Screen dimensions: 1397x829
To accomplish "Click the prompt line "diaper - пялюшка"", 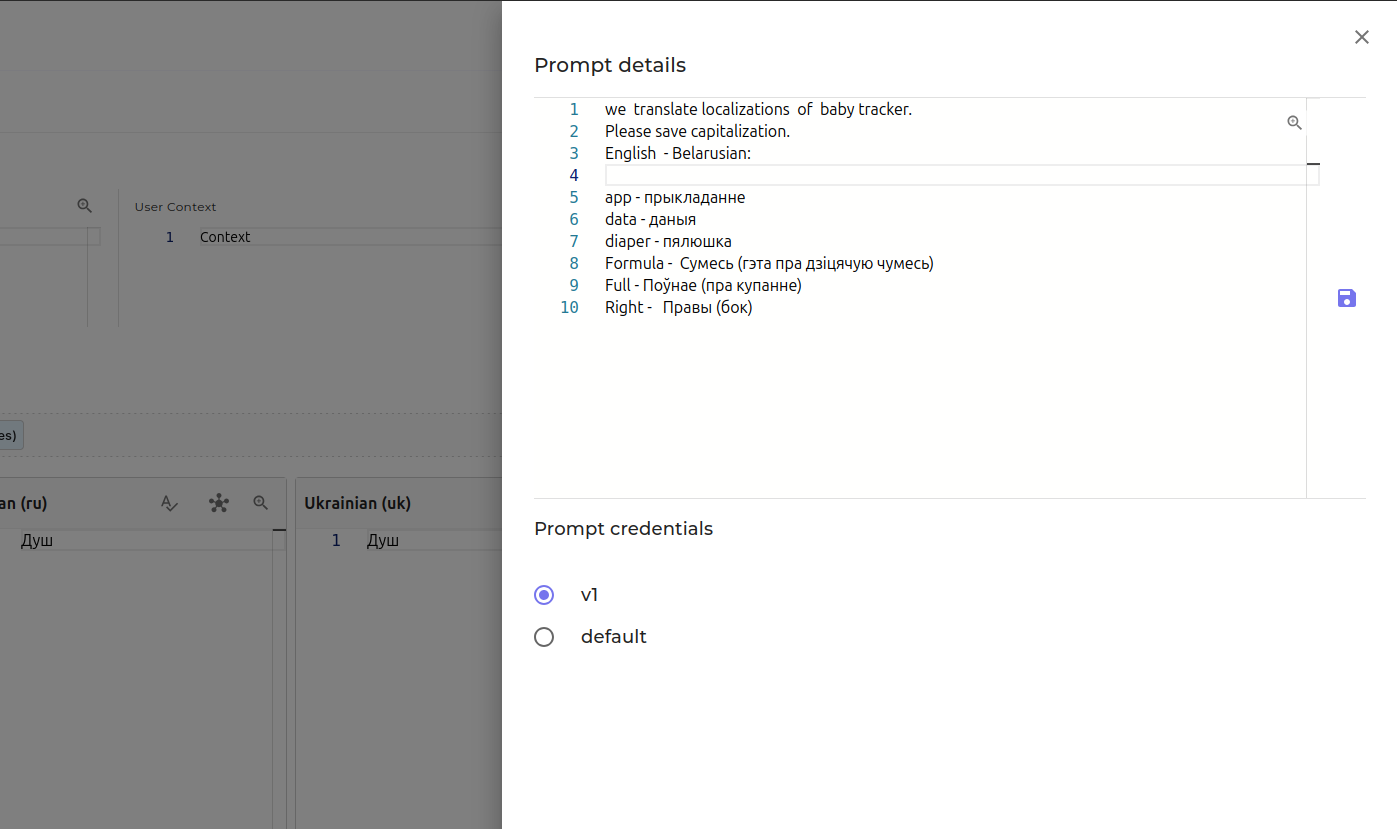I will 668,241.
